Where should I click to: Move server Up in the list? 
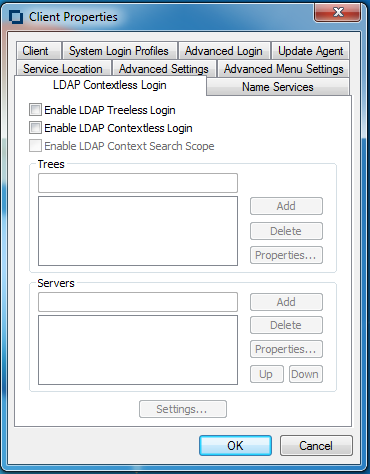[x=267, y=374]
